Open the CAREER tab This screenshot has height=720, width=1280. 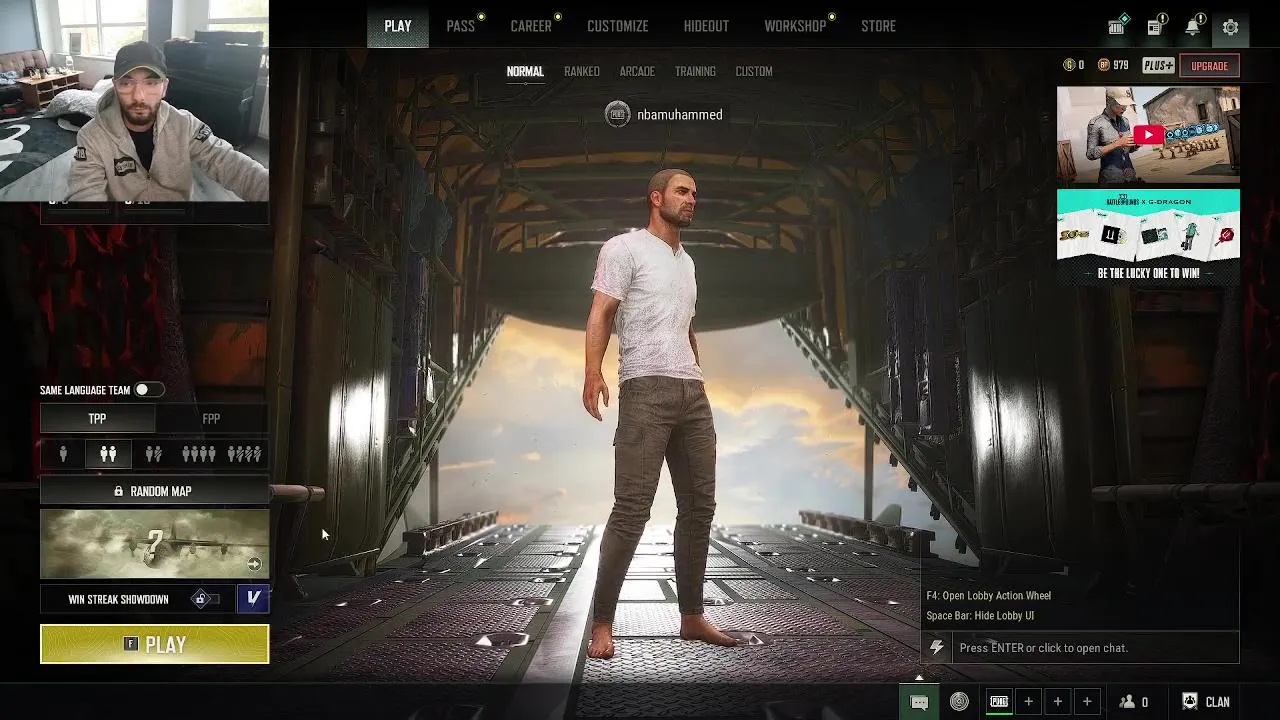pos(531,26)
